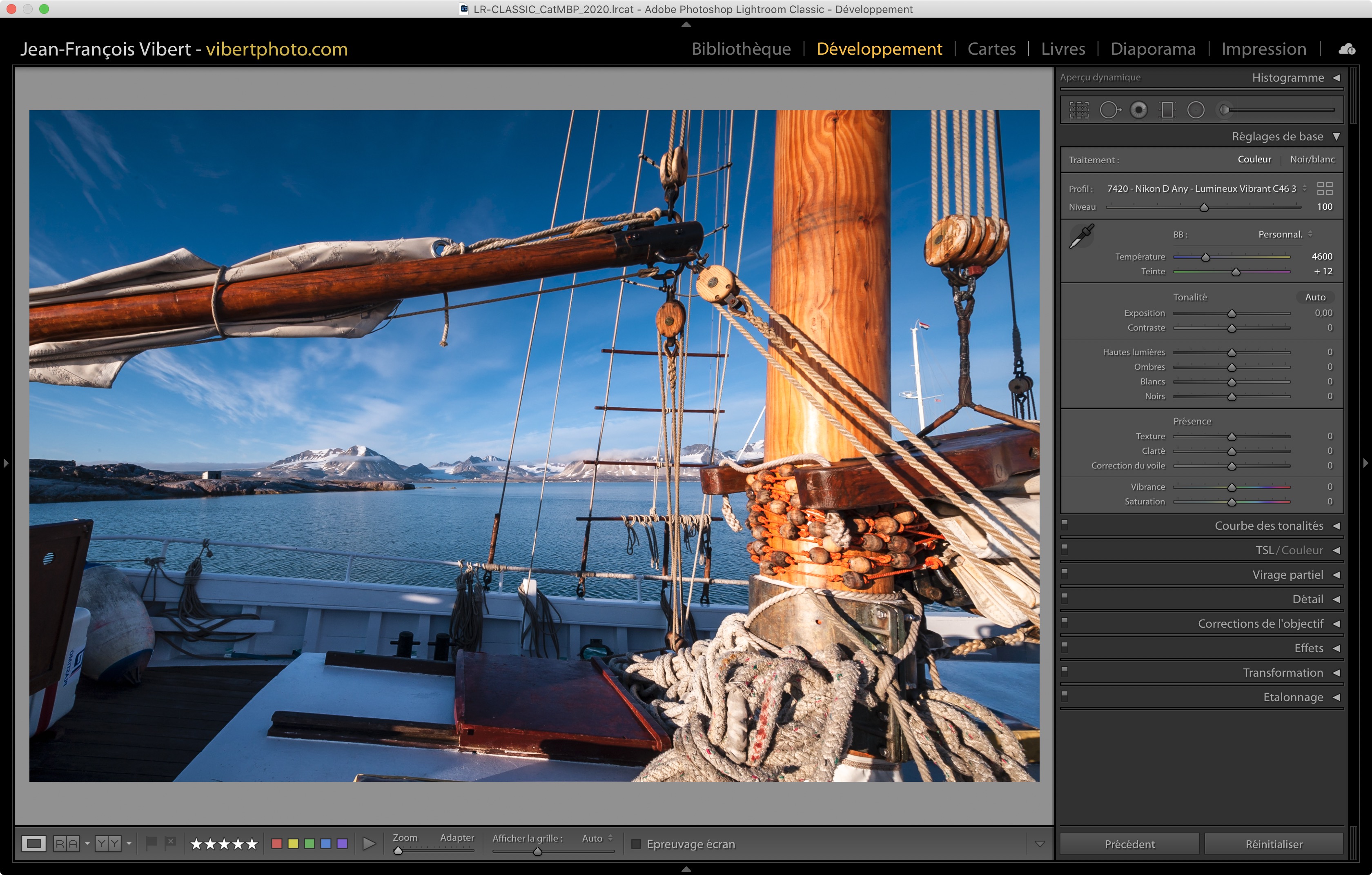
Task: Click the slideshow play triangle icon
Action: click(369, 844)
